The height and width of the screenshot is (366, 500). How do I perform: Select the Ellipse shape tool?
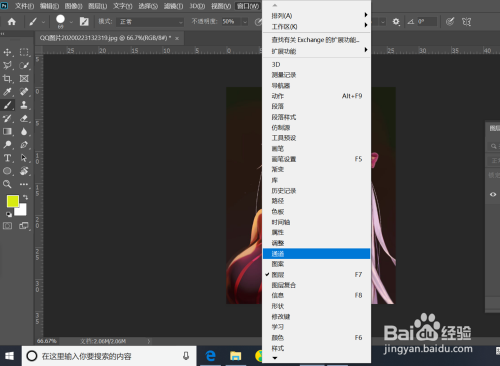tap(7, 171)
